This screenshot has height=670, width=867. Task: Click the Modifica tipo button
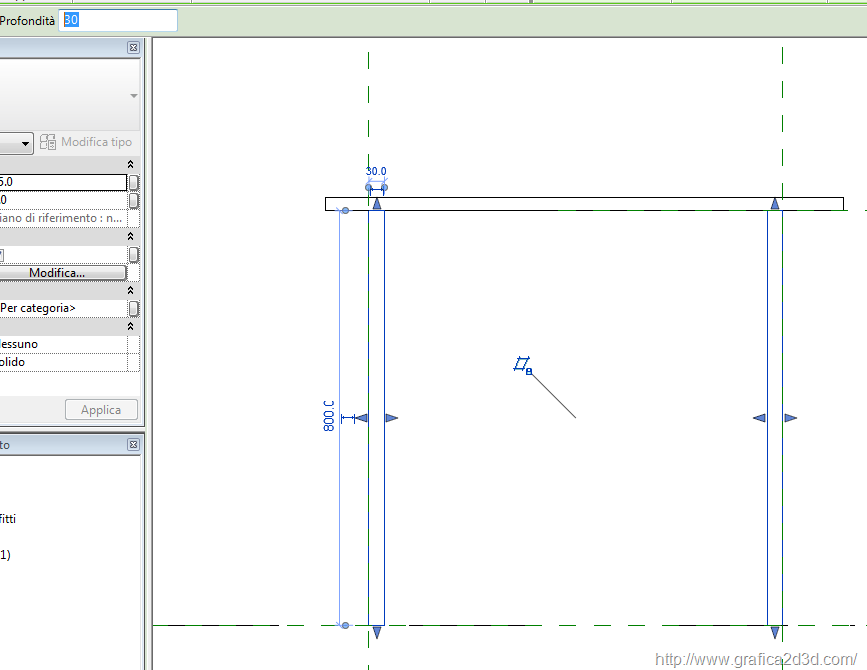[x=86, y=143]
